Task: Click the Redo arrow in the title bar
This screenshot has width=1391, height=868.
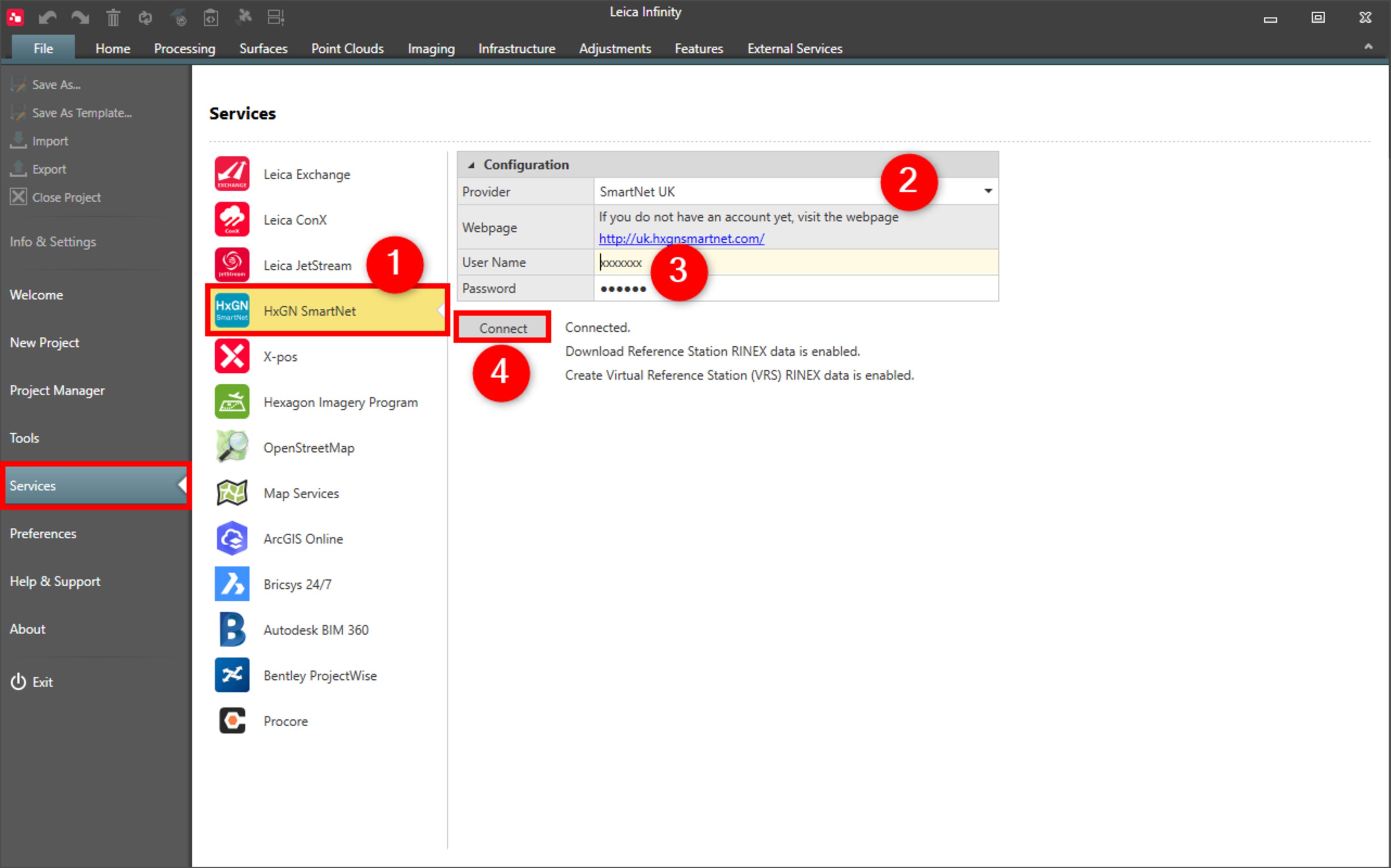Action: [x=80, y=18]
